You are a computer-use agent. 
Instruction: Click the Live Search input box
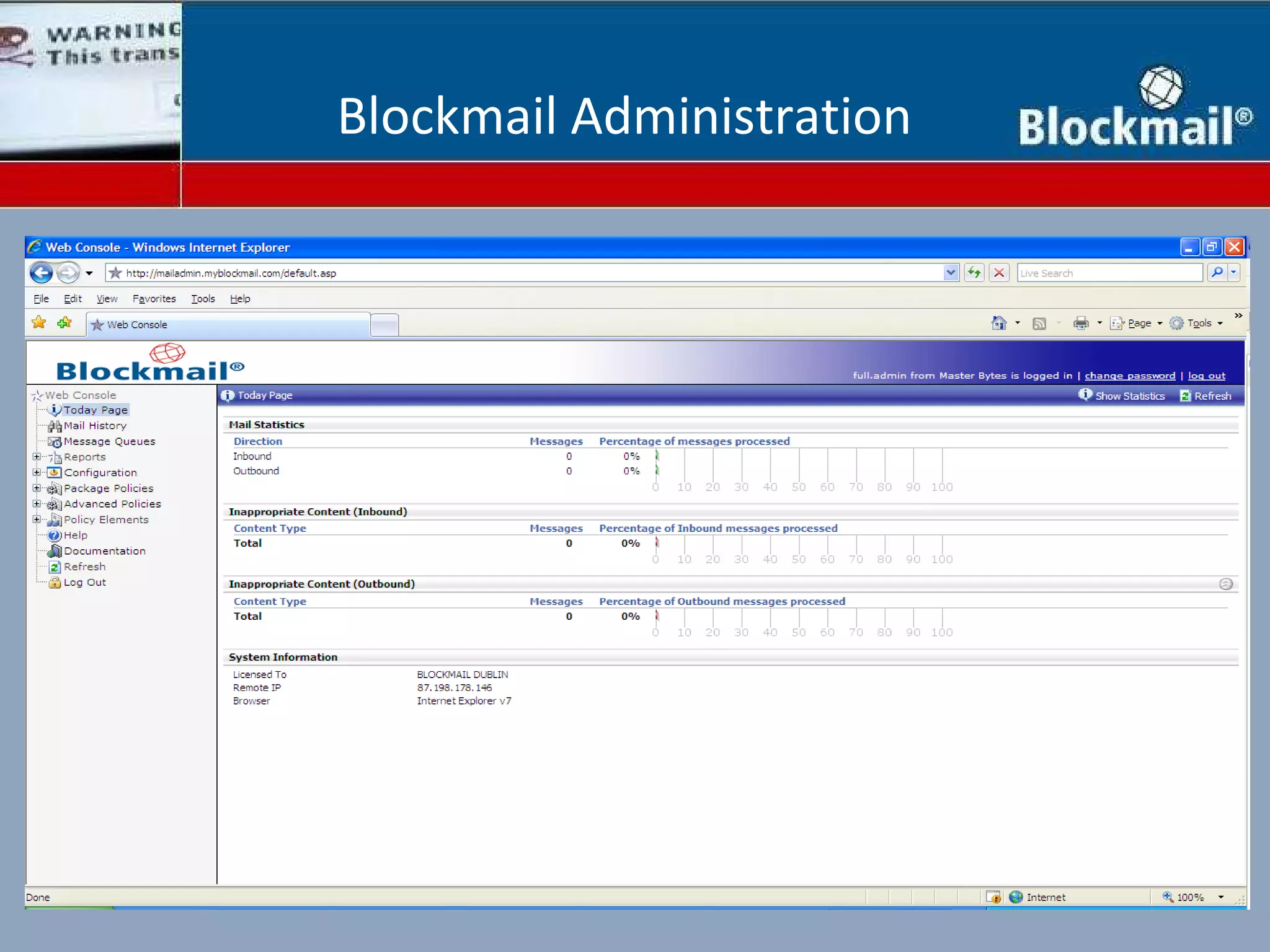pos(1109,273)
